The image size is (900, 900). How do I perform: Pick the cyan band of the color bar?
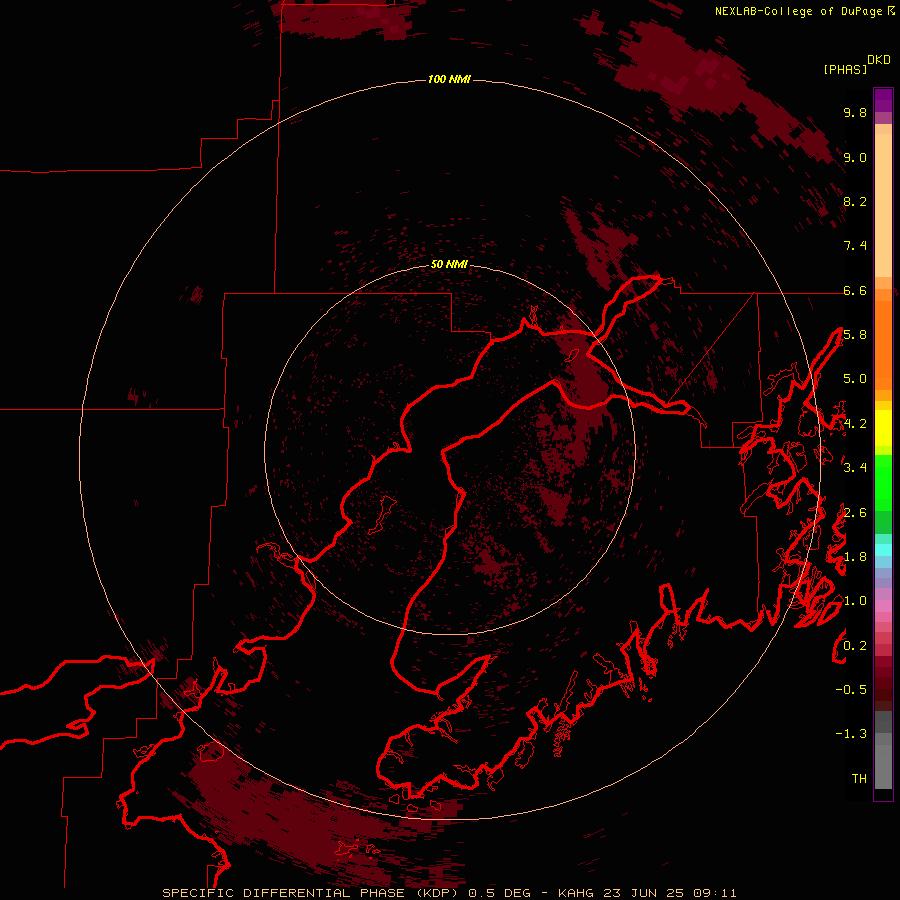(x=883, y=550)
